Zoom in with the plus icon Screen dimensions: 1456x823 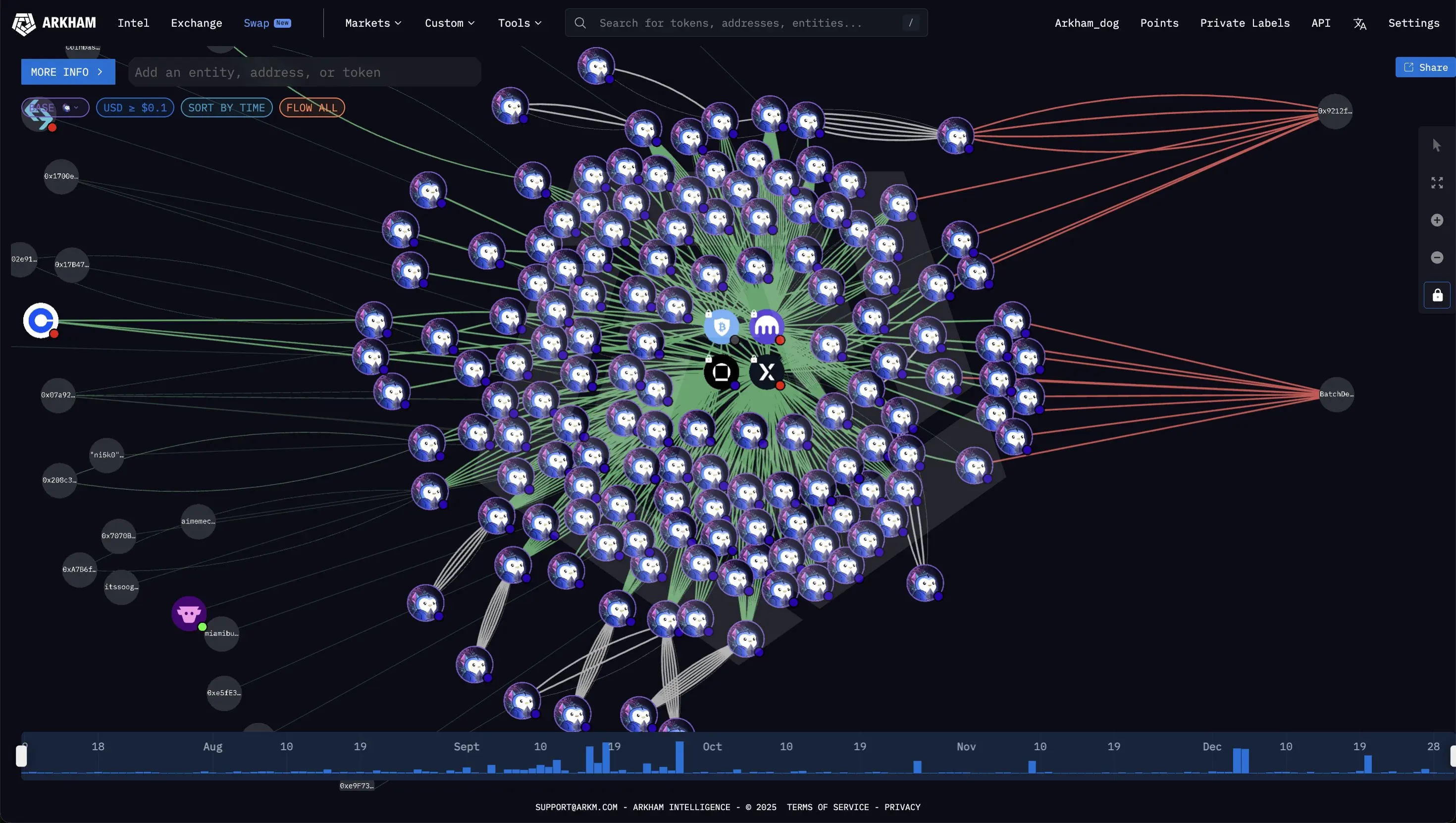(x=1437, y=220)
